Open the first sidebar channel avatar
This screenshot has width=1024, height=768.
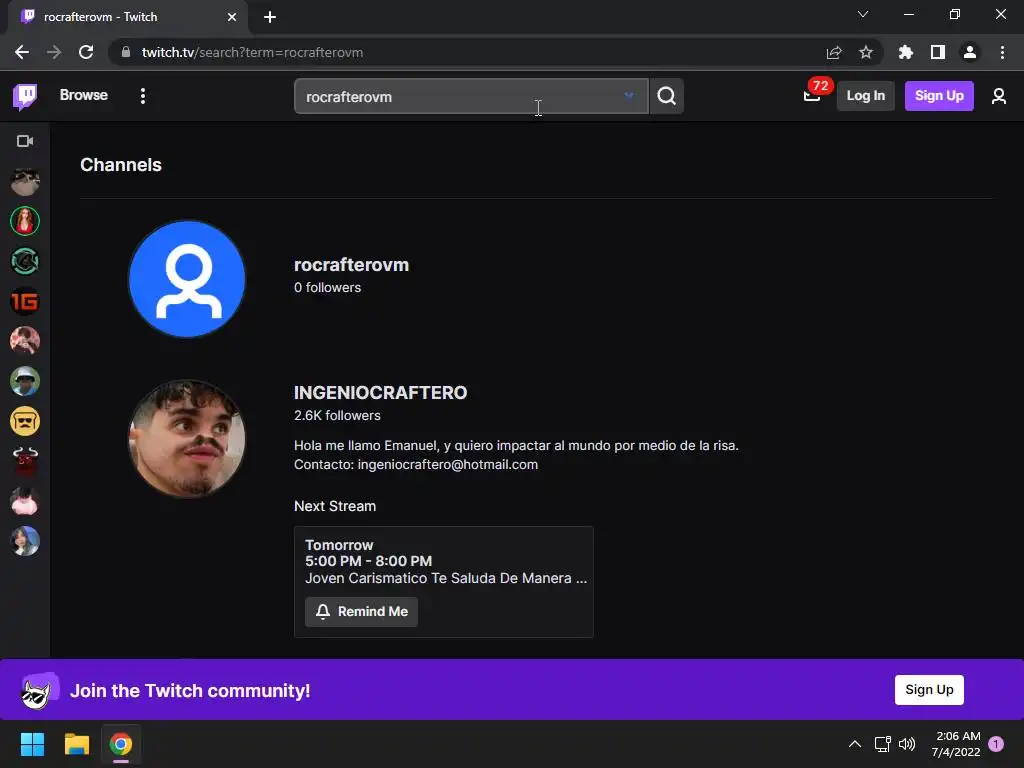click(25, 182)
